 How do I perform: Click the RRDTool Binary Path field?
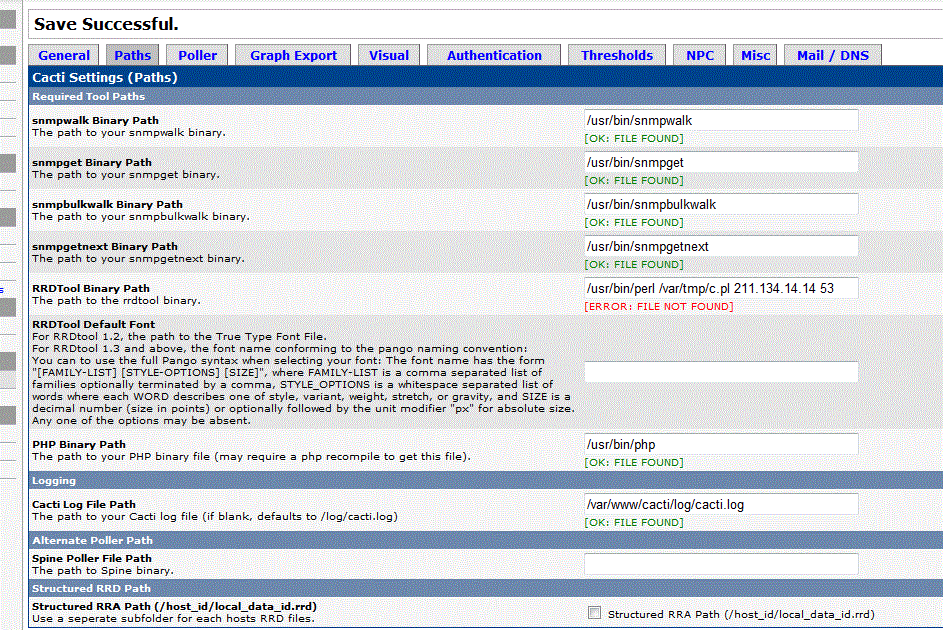(721, 289)
